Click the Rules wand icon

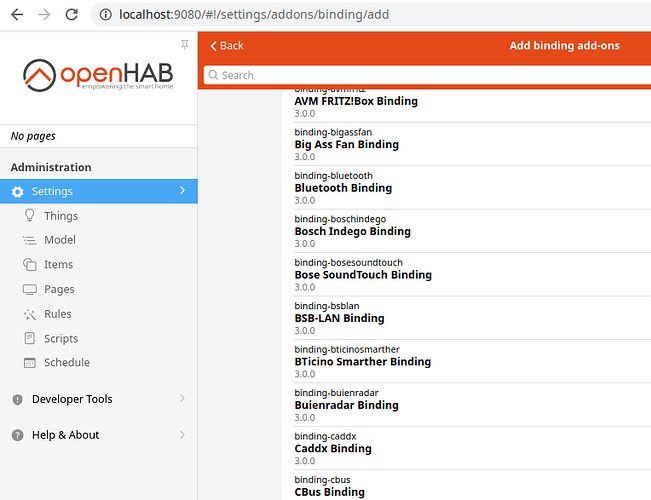tap(29, 314)
